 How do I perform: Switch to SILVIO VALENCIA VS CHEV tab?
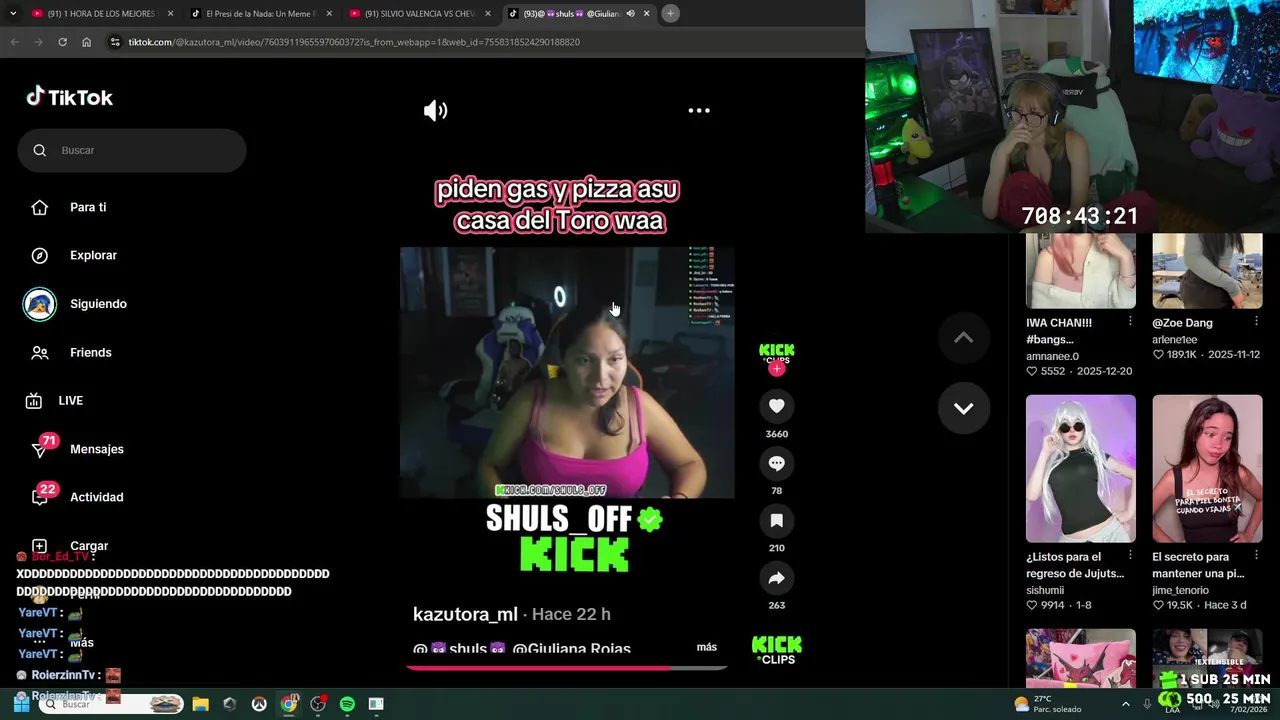pyautogui.click(x=418, y=14)
